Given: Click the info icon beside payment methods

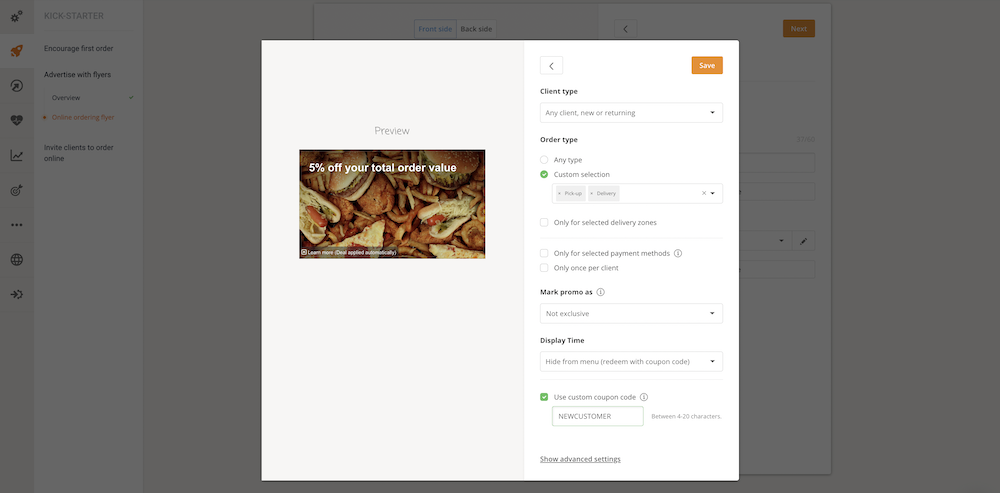Looking at the screenshot, I should coord(678,253).
